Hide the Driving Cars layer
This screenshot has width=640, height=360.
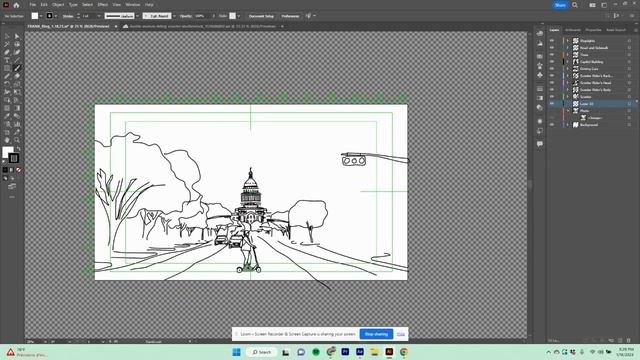[552, 69]
